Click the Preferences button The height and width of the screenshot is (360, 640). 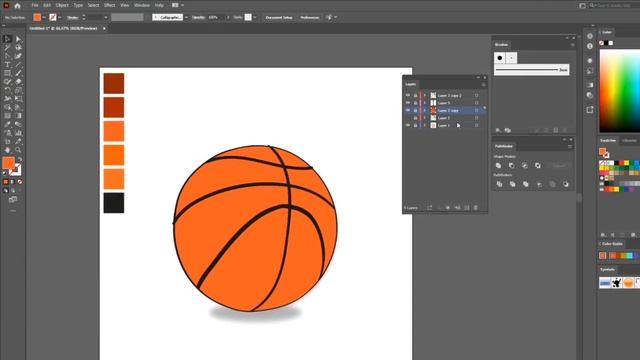click(x=310, y=18)
